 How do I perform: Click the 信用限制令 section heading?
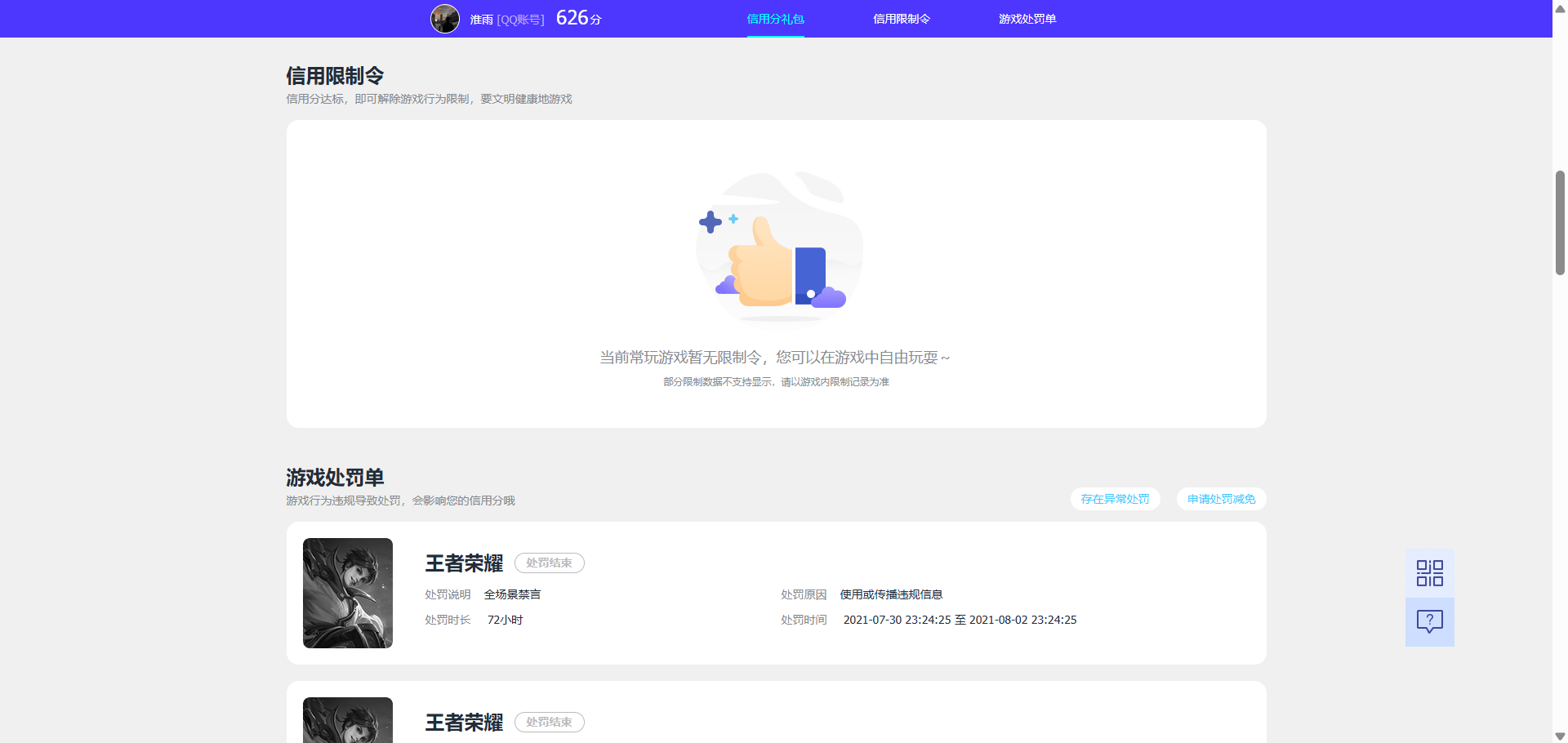pyautogui.click(x=335, y=76)
